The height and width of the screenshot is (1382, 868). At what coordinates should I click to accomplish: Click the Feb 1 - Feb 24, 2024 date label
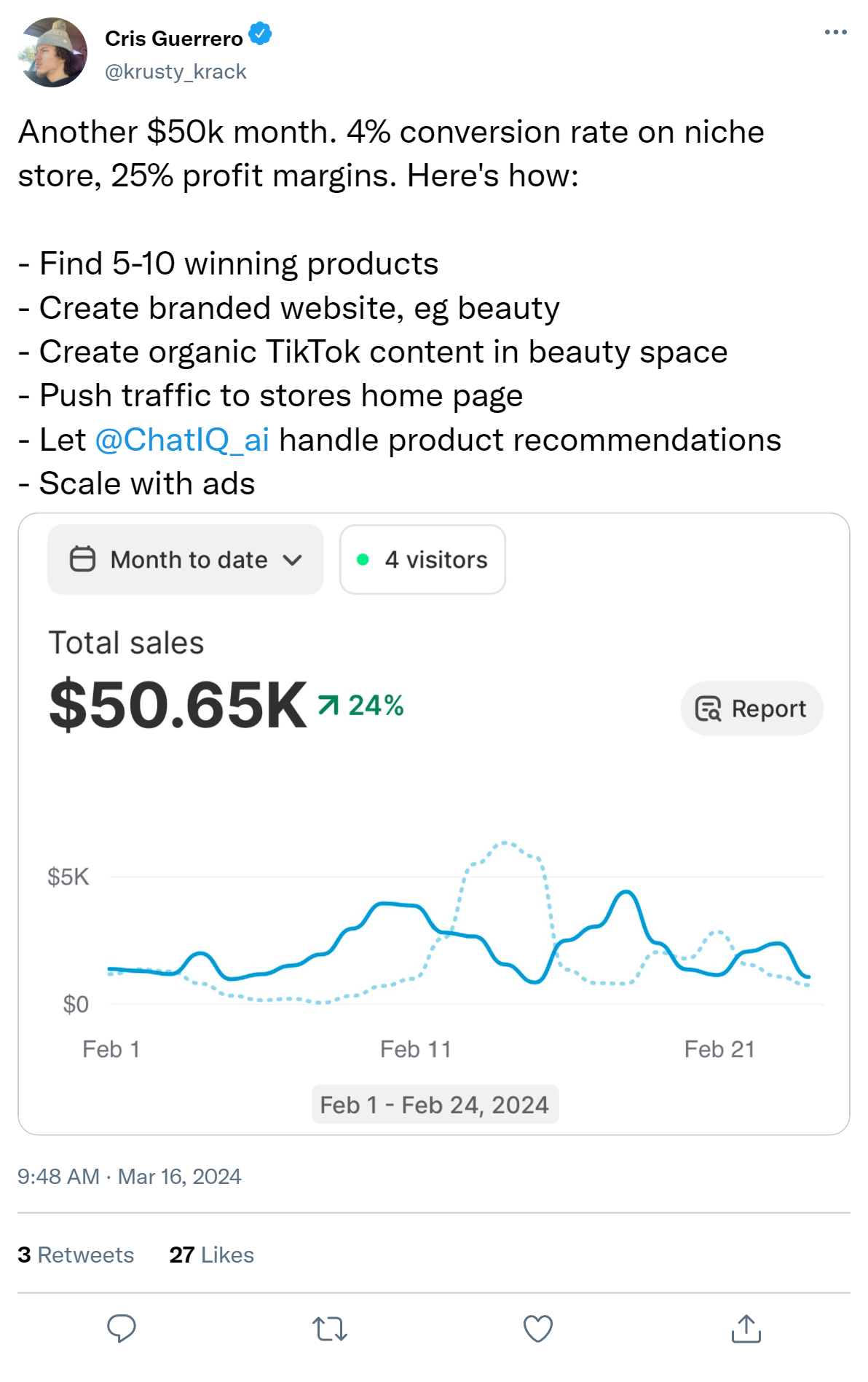click(x=434, y=1105)
